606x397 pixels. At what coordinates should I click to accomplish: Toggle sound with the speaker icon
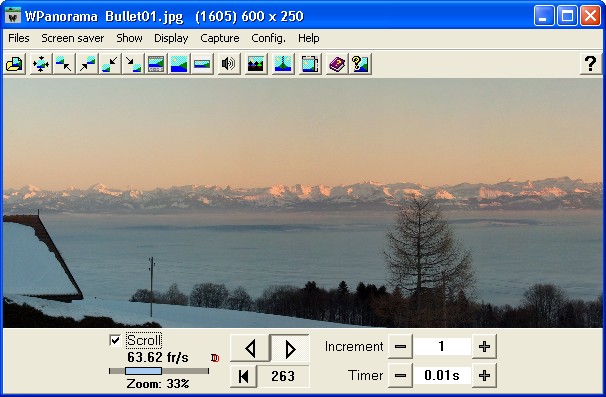[228, 63]
